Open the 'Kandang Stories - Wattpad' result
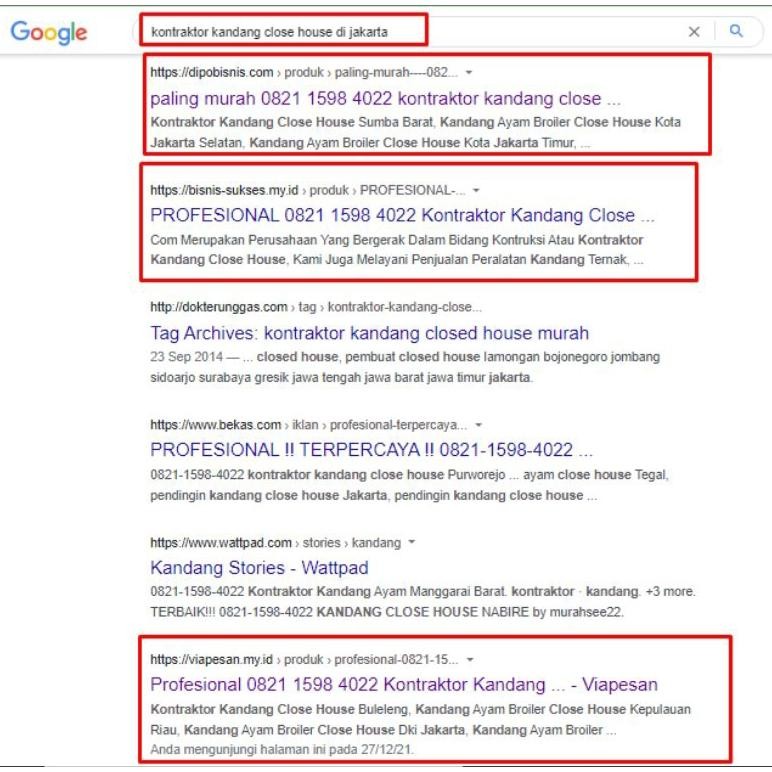This screenshot has width=772, height=772. click(x=259, y=568)
